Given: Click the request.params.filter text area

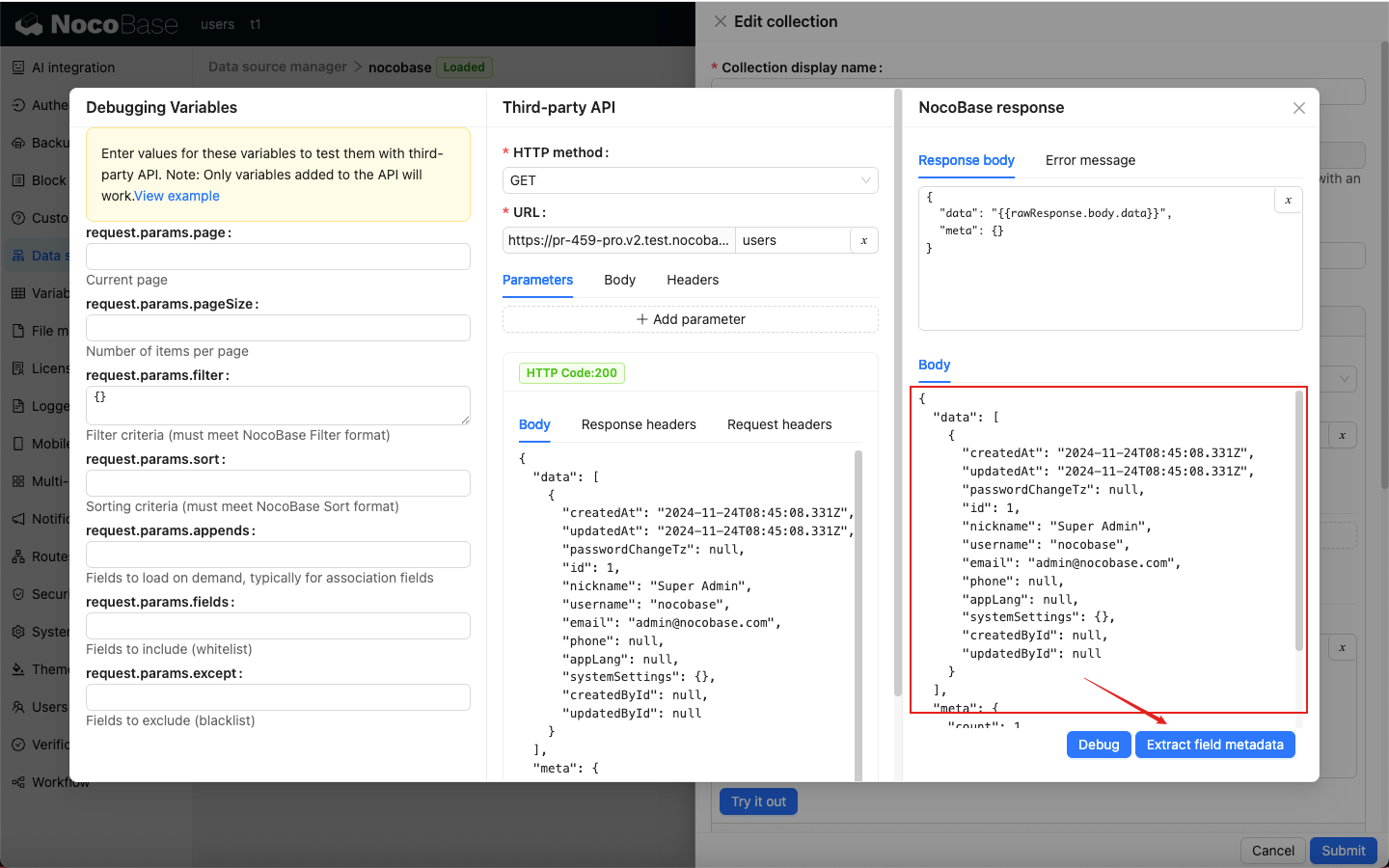Looking at the screenshot, I should (278, 405).
